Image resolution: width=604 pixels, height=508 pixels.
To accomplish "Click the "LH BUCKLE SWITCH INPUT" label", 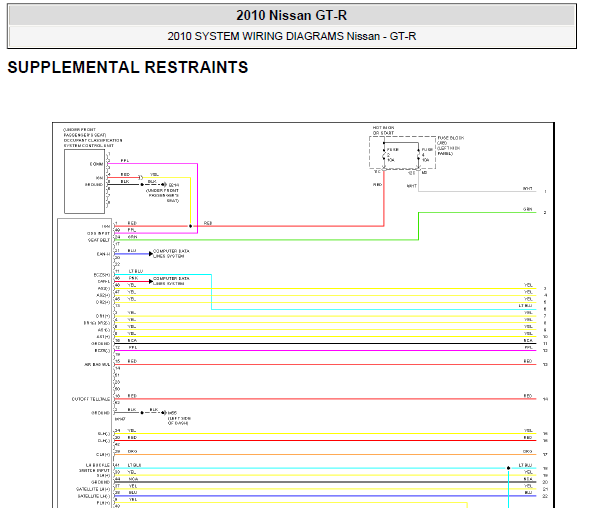I will click(94, 468).
